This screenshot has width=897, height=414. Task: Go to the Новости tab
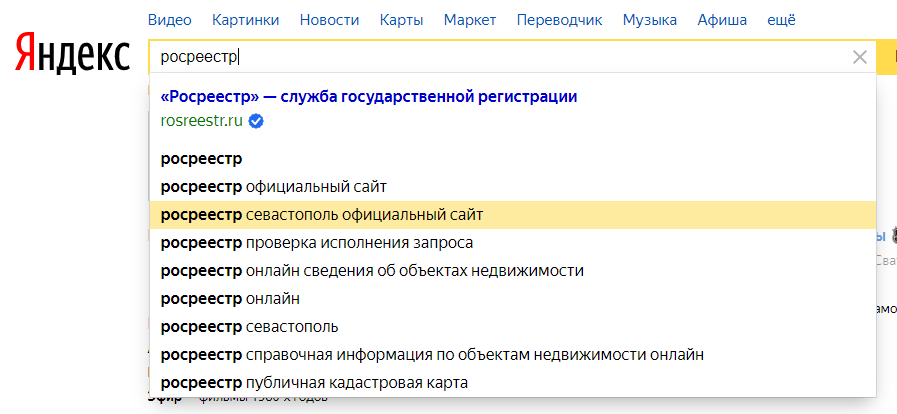330,21
